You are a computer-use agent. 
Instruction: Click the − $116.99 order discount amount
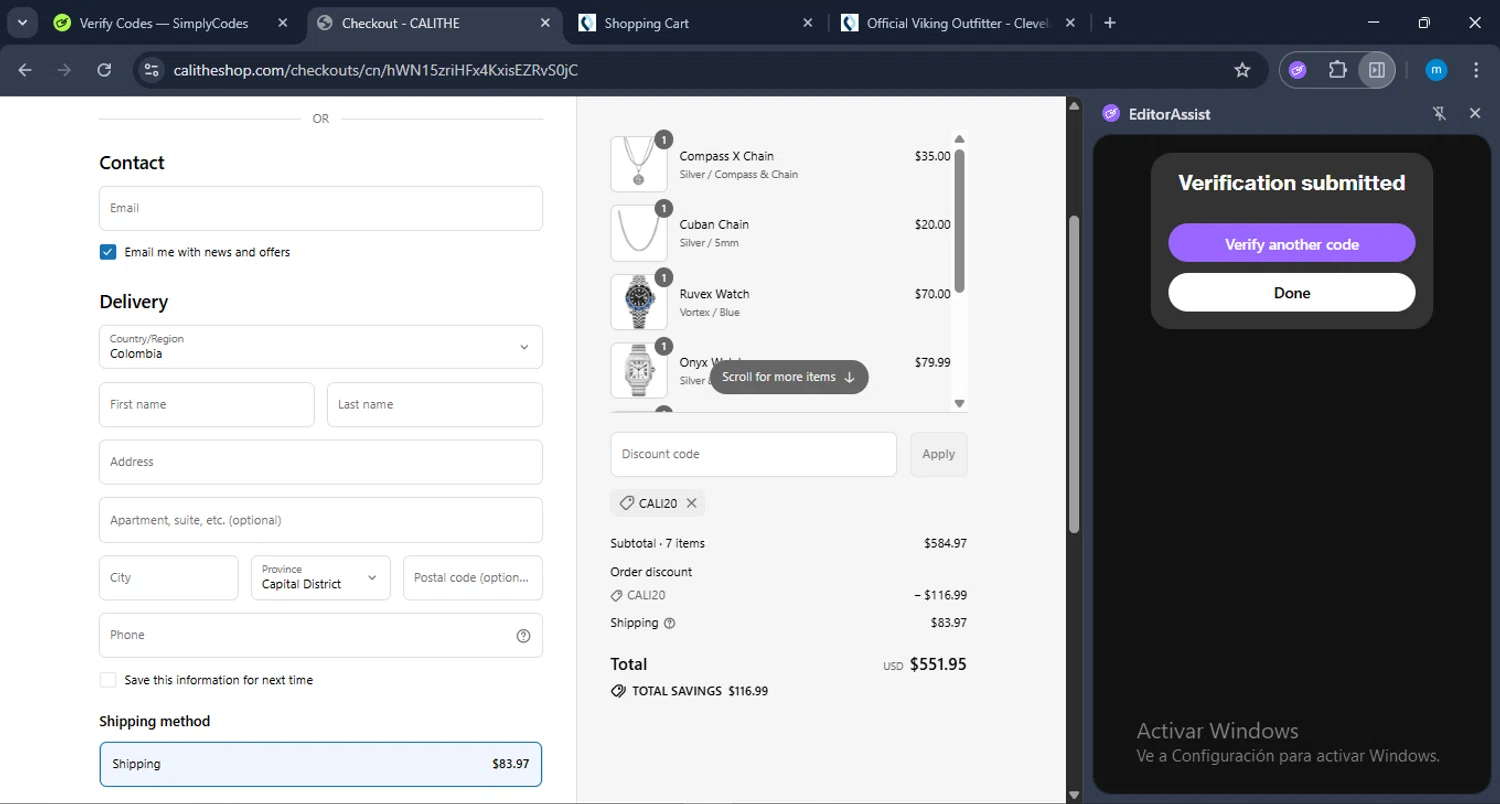(x=940, y=595)
